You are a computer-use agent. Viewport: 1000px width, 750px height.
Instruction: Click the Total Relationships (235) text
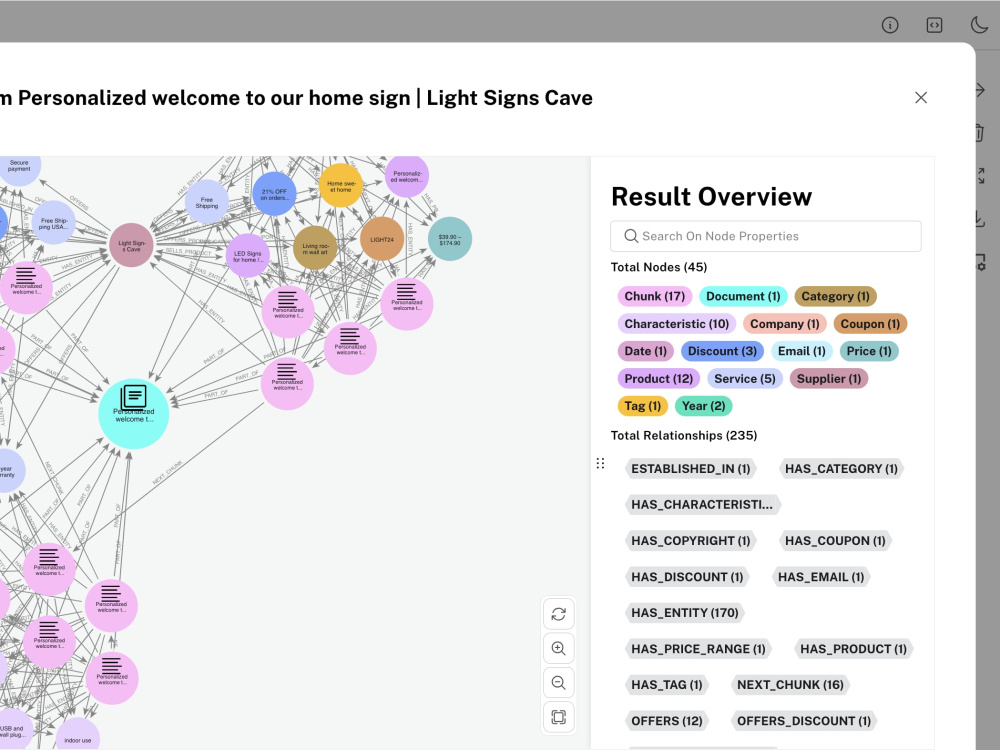pyautogui.click(x=684, y=436)
